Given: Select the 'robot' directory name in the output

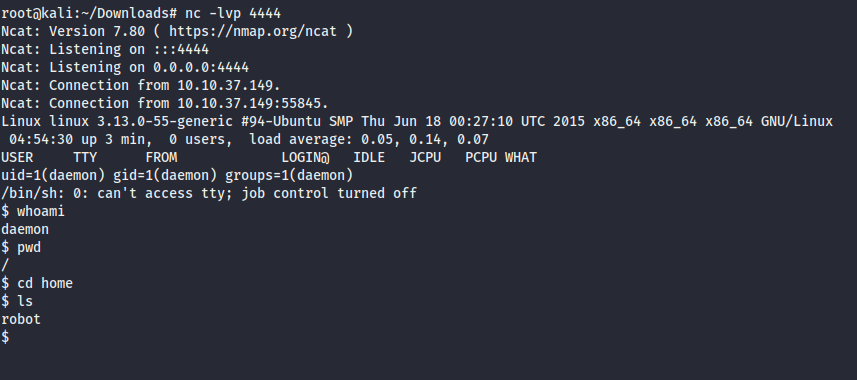Looking at the screenshot, I should point(21,319).
